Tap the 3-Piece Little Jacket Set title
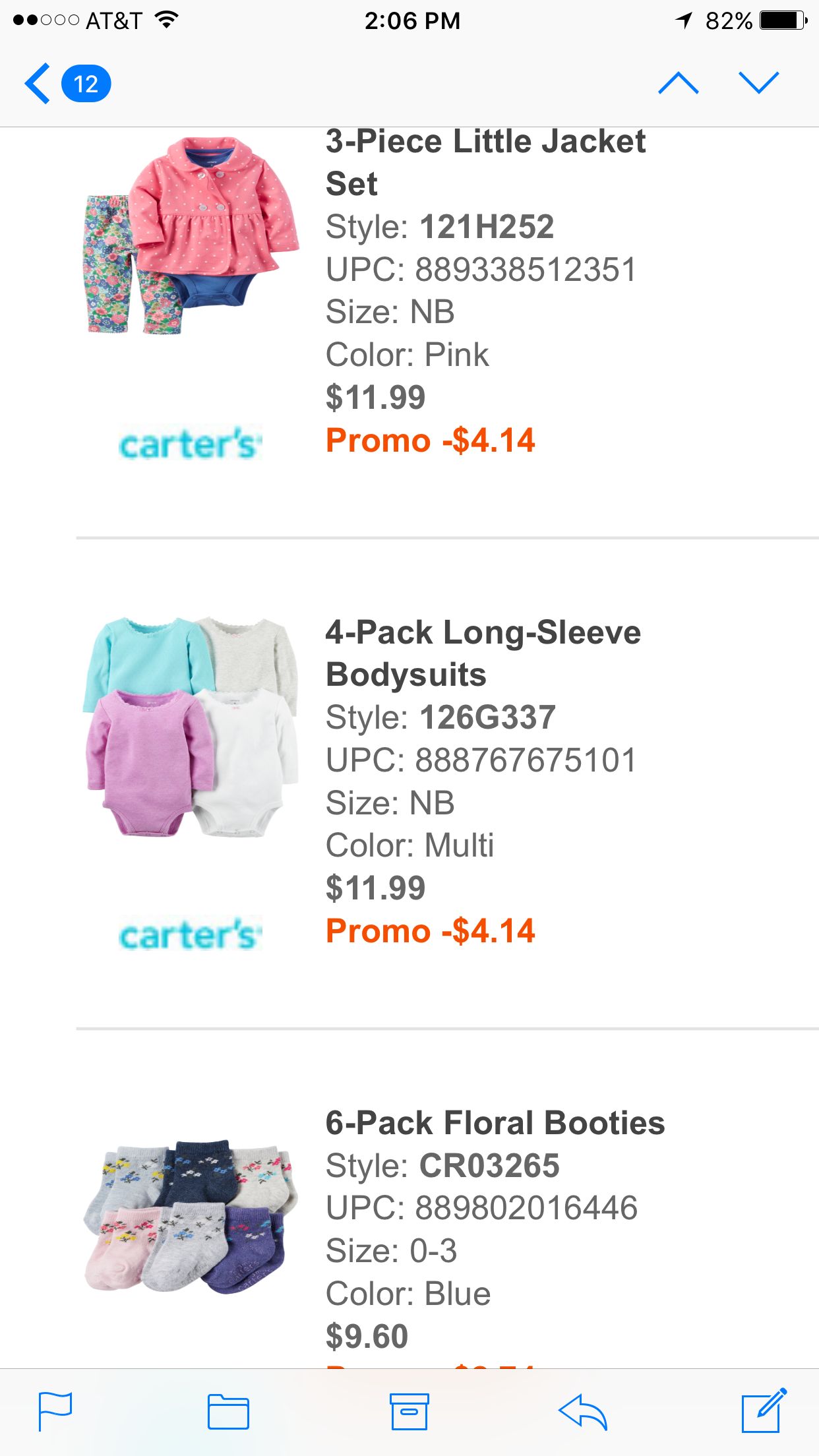 pos(485,162)
